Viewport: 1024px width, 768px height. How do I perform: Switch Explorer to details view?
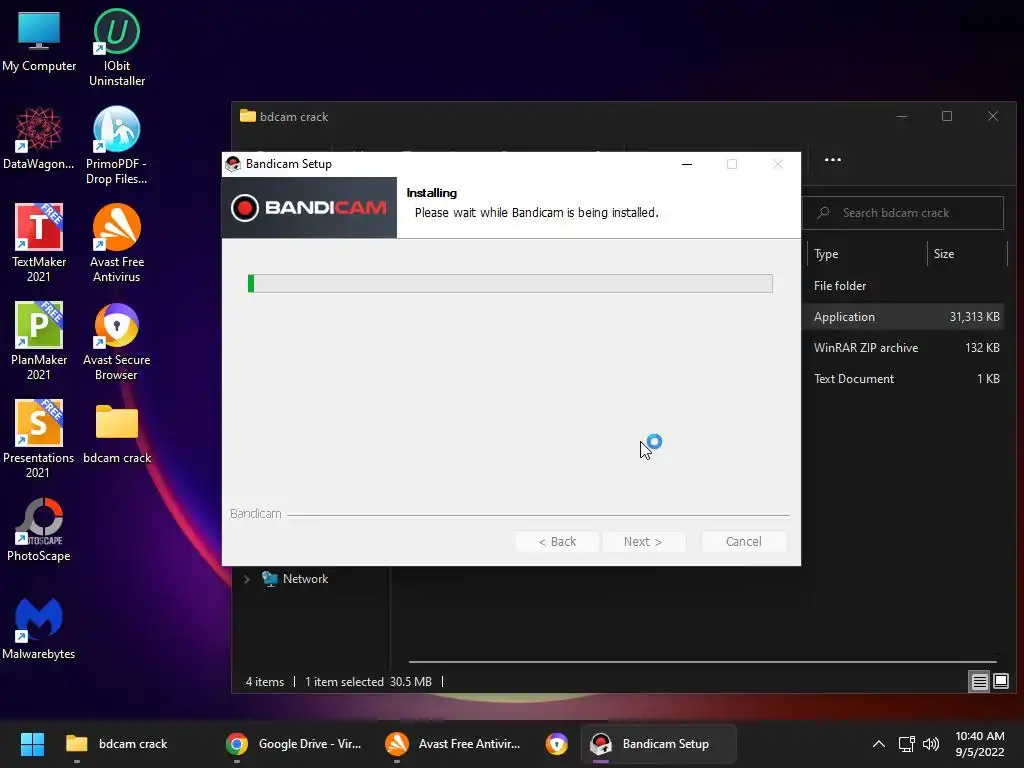[x=980, y=682]
